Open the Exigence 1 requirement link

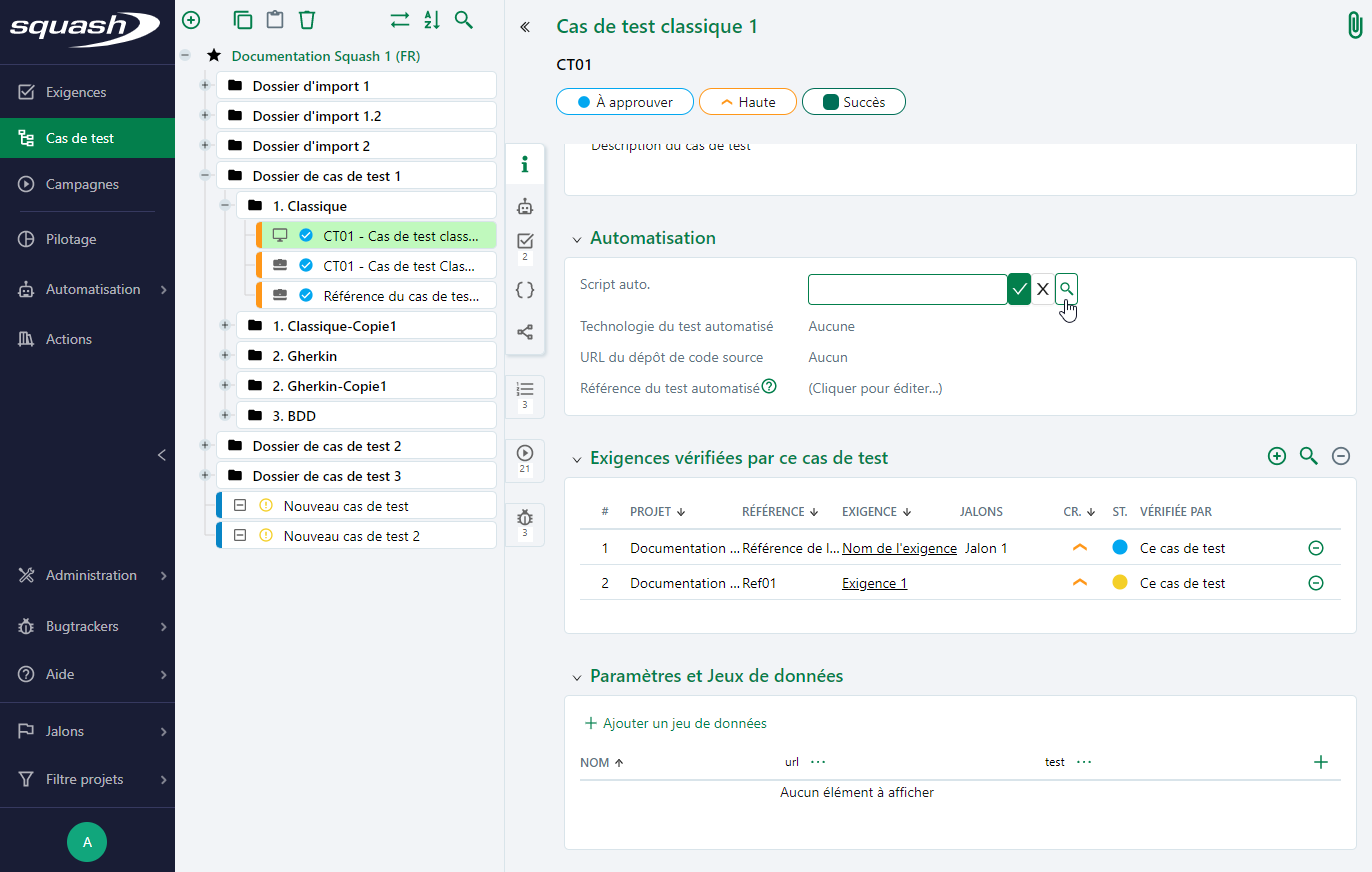[874, 582]
